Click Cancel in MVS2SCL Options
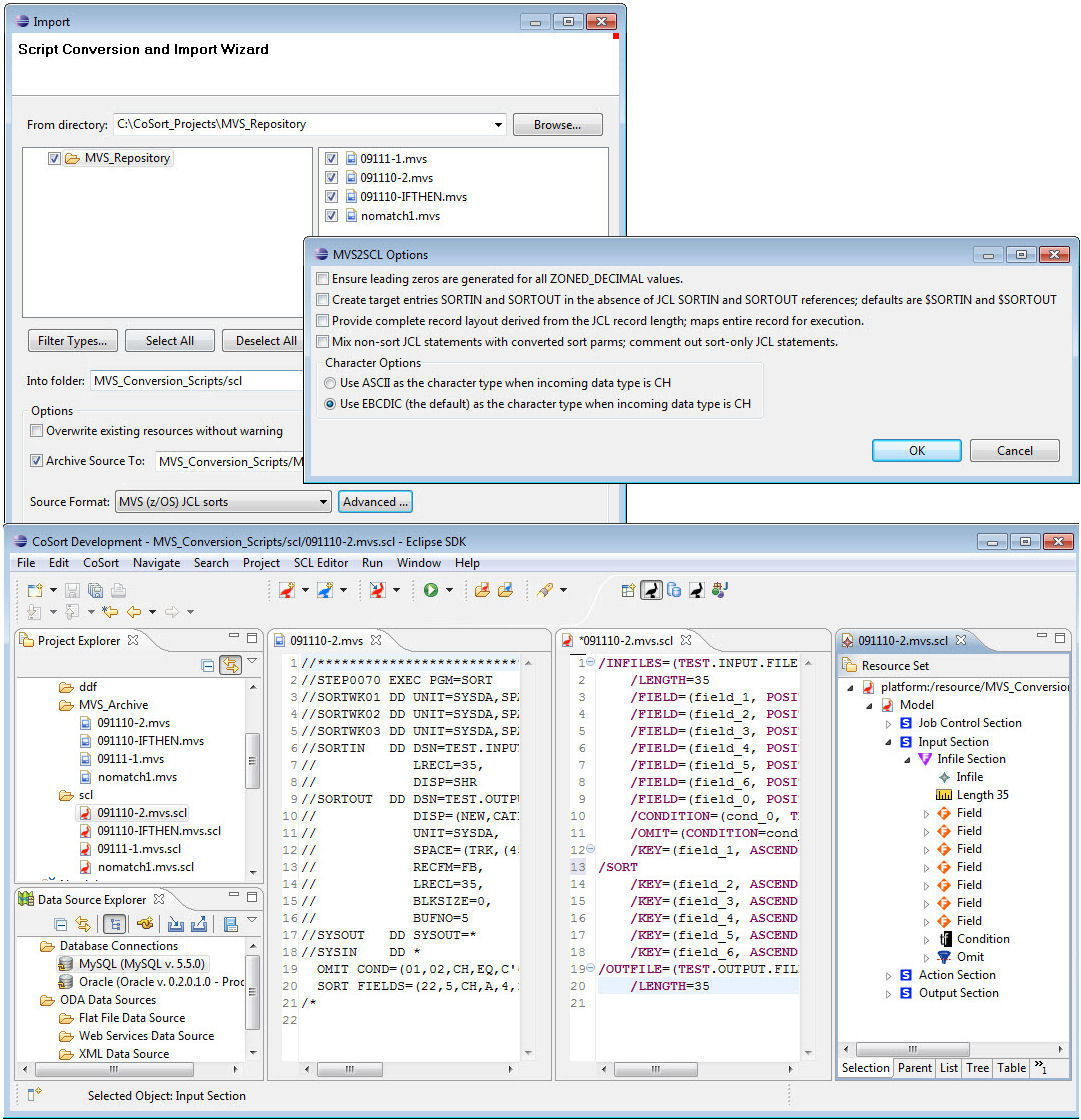Viewport: 1081px width, 1120px height. click(x=1015, y=451)
